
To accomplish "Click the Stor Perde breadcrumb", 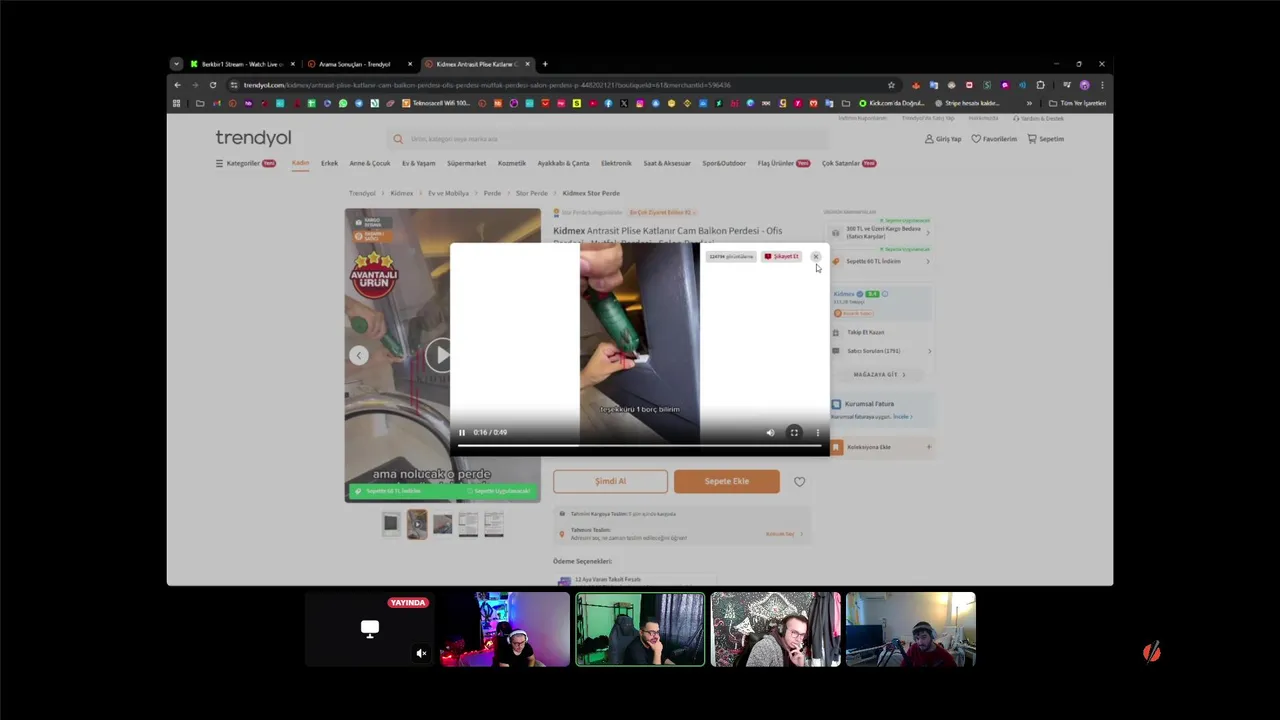I will (x=532, y=193).
